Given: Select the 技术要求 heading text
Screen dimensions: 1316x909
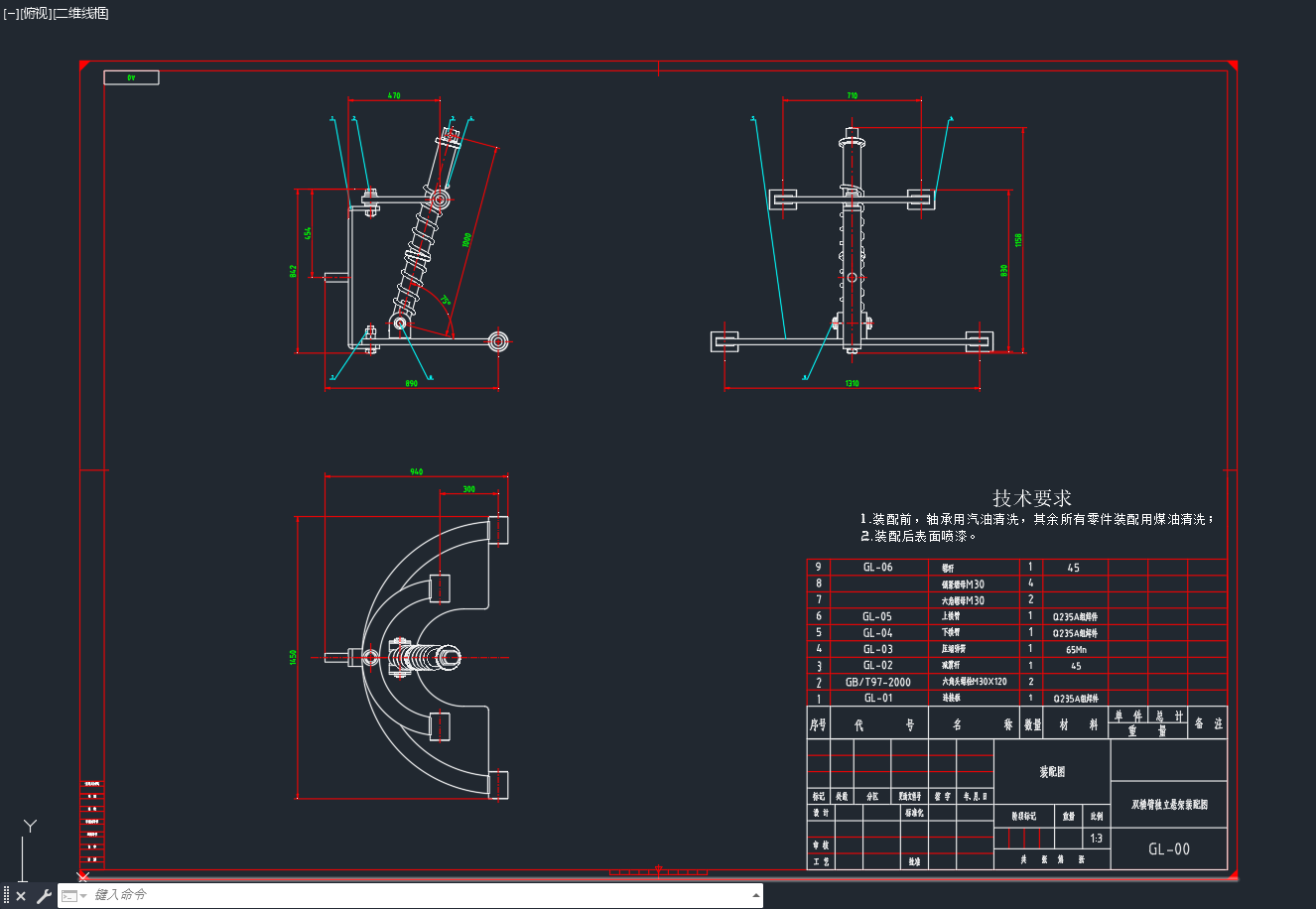Looking at the screenshot, I should pyautogui.click(x=1032, y=498).
